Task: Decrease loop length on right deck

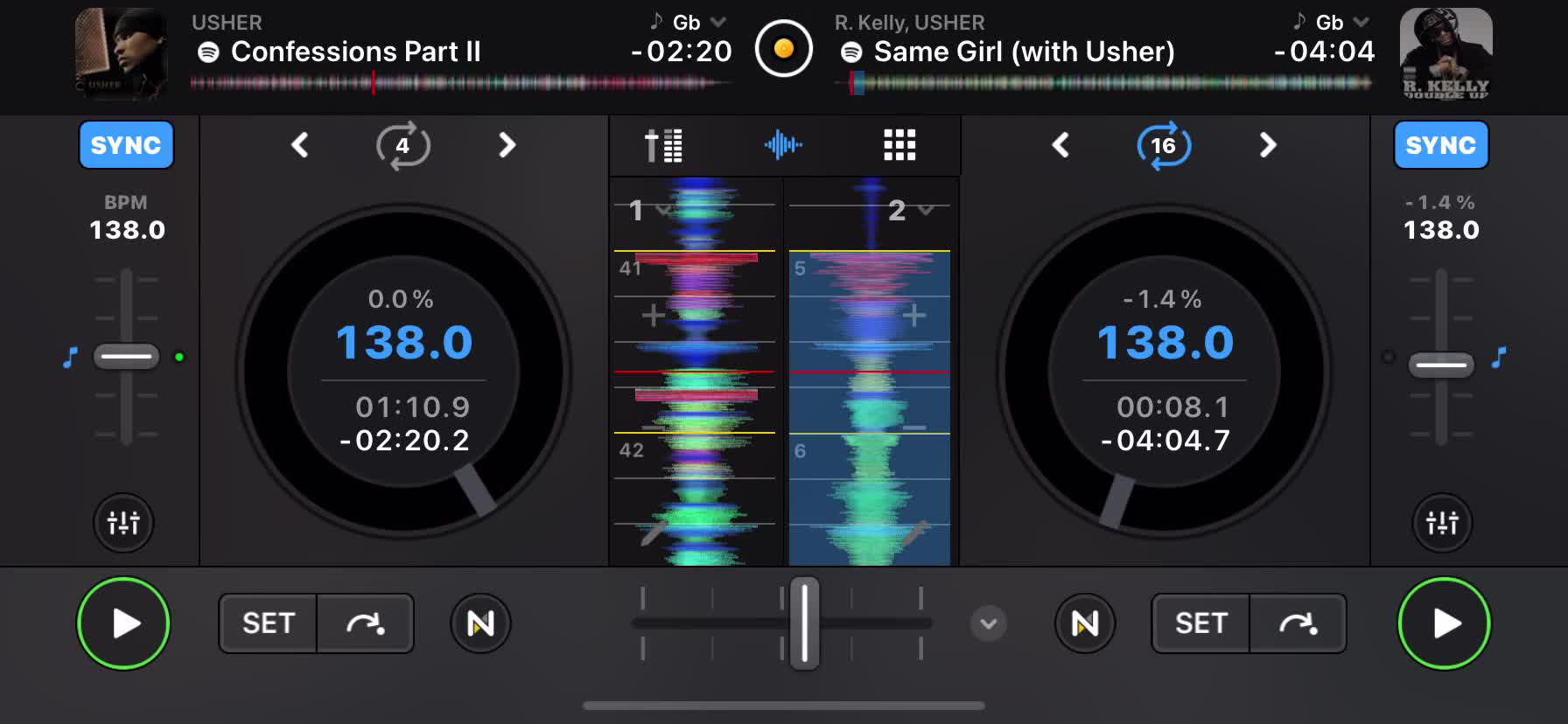Action: point(1060,144)
